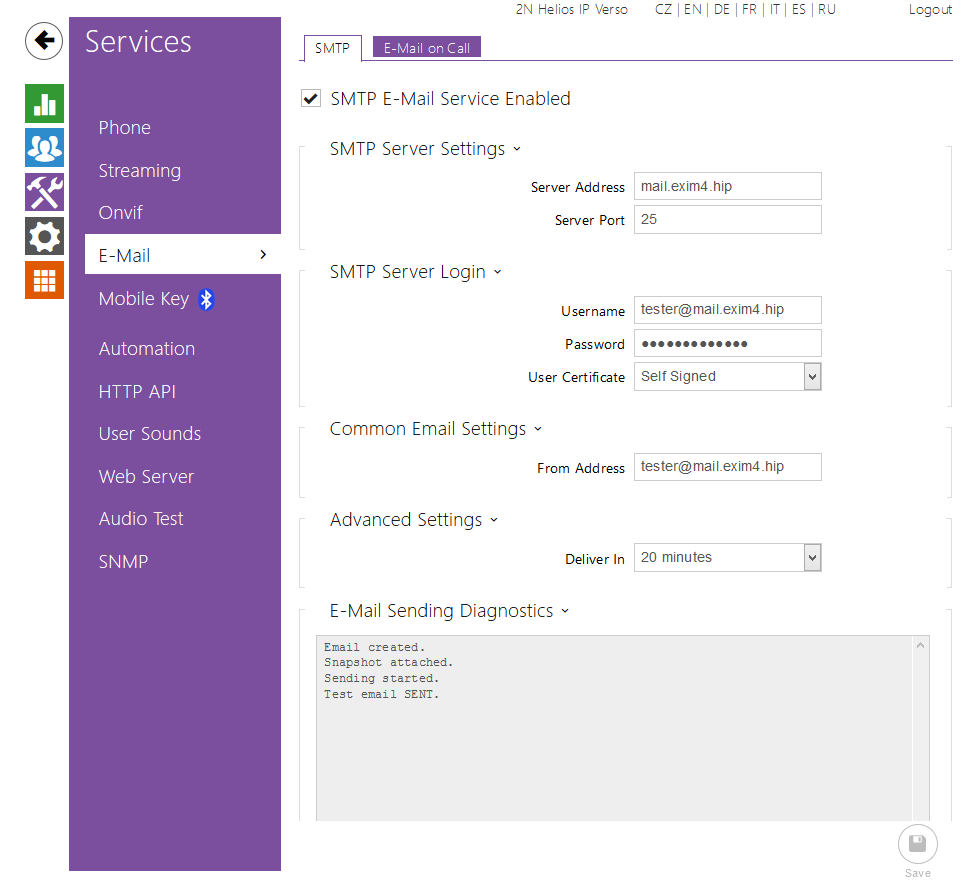Open the green Status chart icon
The height and width of the screenshot is (888, 974).
(45, 104)
